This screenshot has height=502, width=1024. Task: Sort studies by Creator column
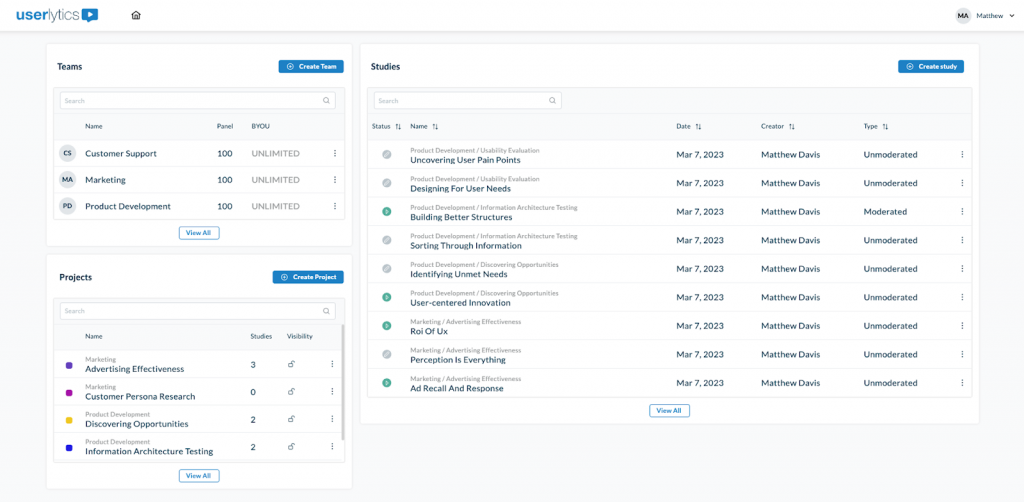click(x=791, y=127)
